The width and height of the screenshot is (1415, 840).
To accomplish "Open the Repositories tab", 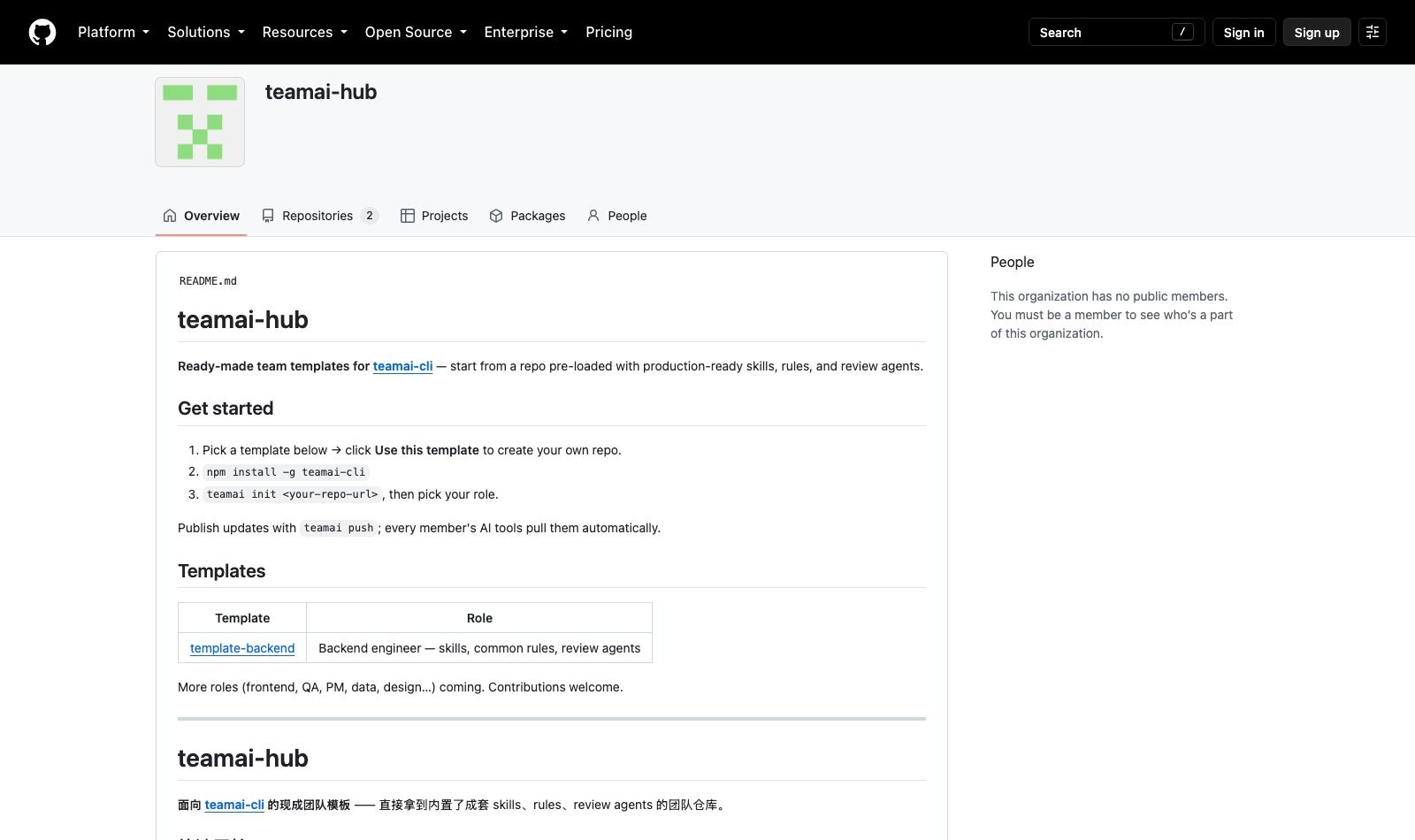I will coord(320,216).
